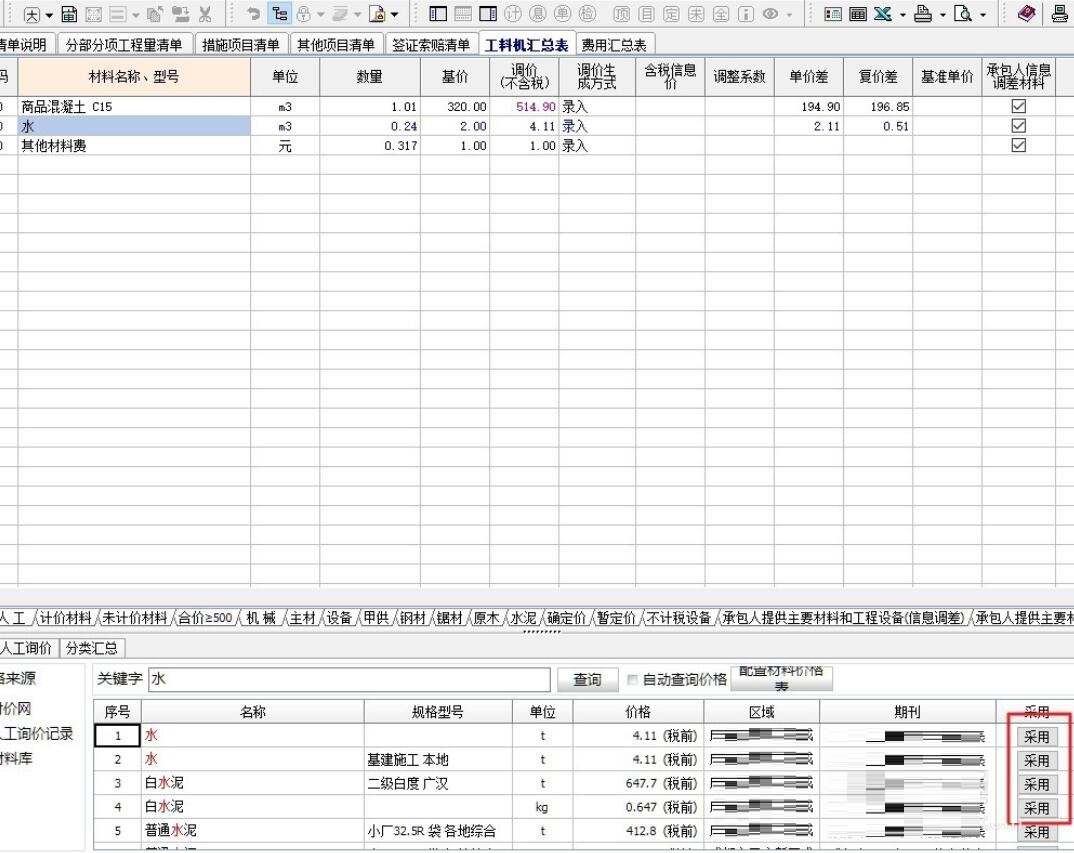Click the computer terminal icon at far right

tap(1060, 14)
